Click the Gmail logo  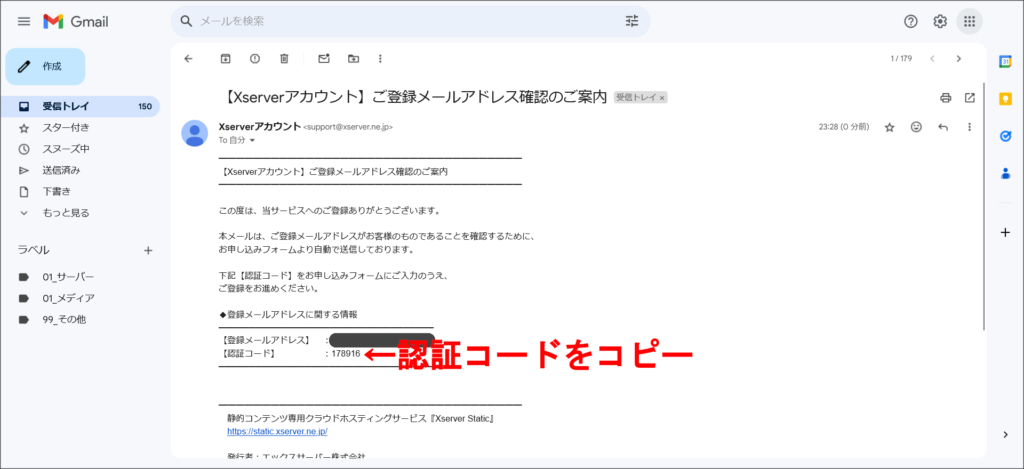coord(76,22)
